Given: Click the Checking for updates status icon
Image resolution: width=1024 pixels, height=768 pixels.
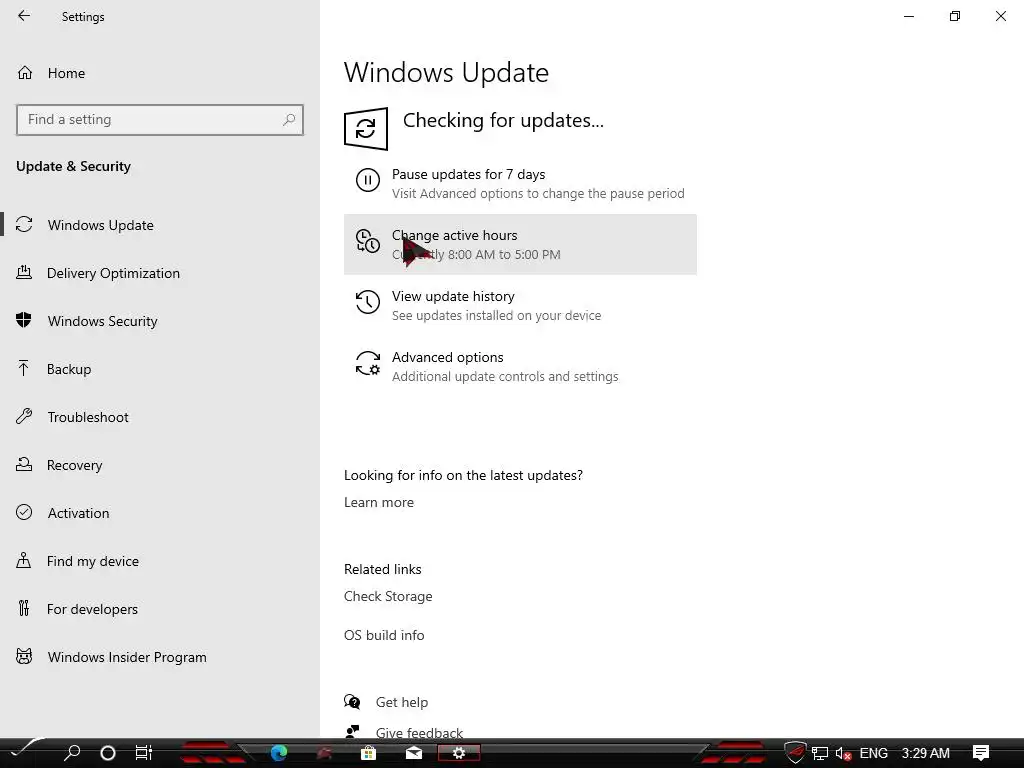Looking at the screenshot, I should (366, 129).
